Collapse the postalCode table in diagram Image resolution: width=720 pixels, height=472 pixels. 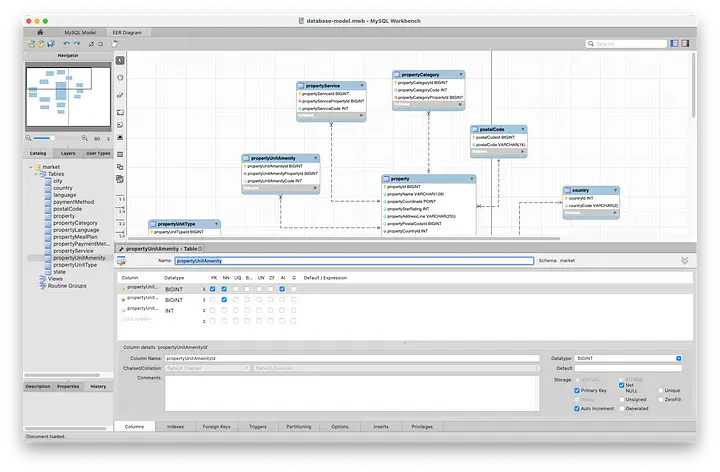[x=523, y=129]
